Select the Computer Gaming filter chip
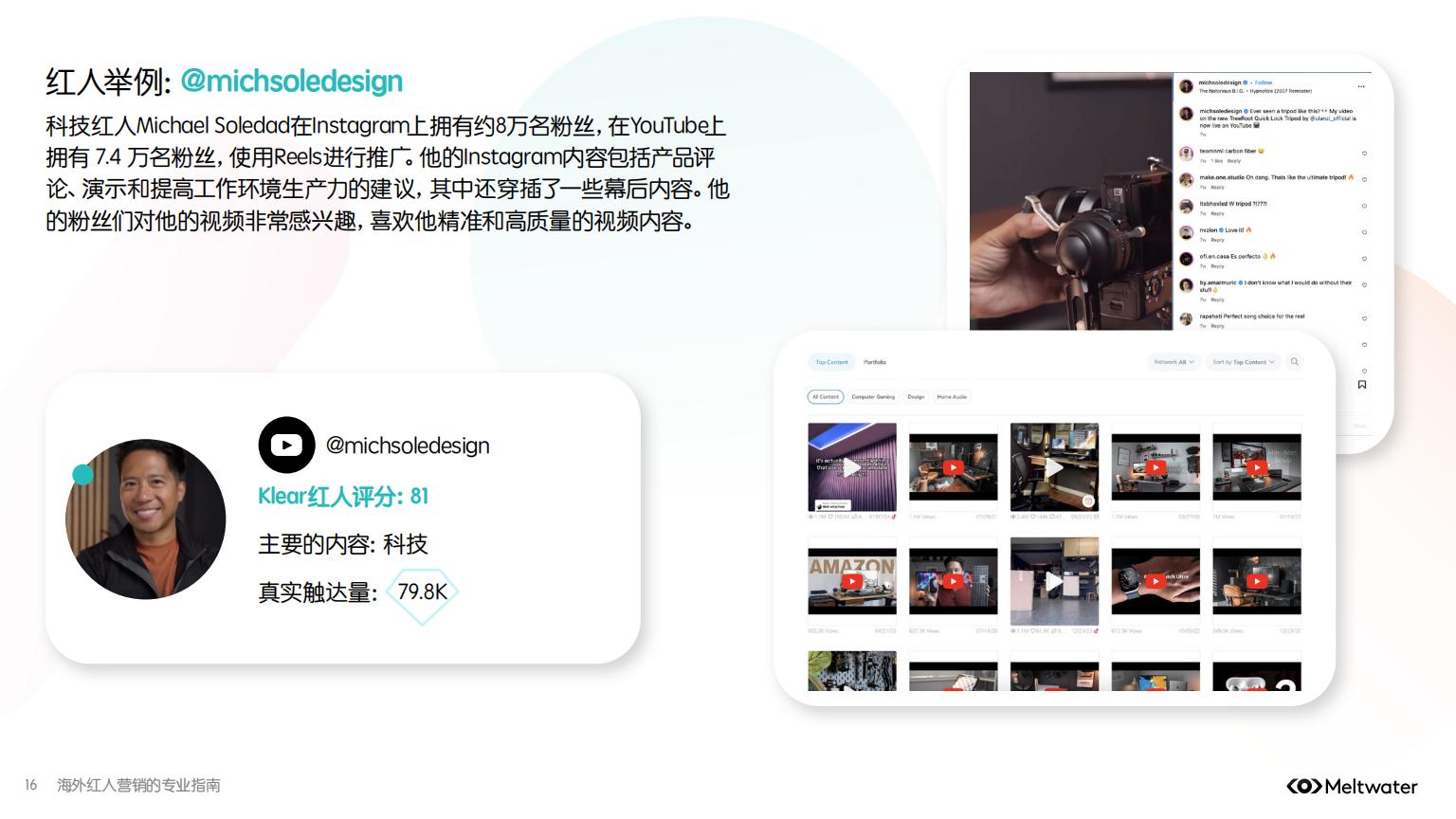Image resolution: width=1456 pixels, height=819 pixels. 873,397
